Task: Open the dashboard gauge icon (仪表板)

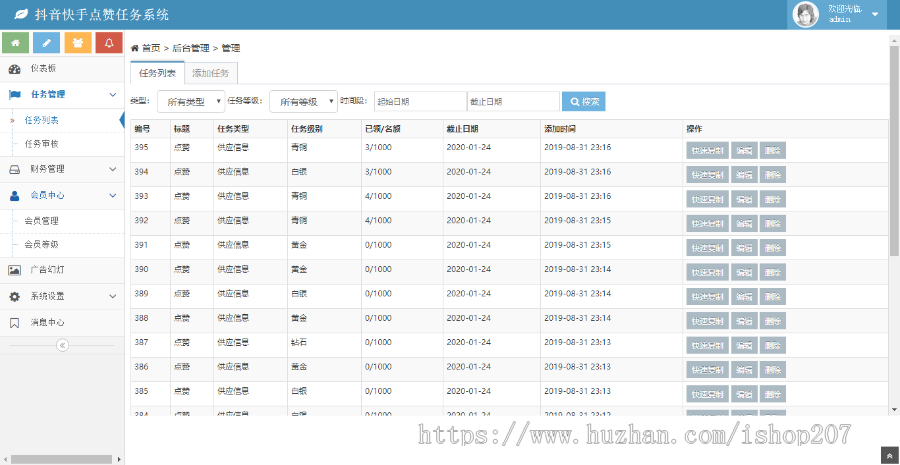Action: [x=15, y=69]
